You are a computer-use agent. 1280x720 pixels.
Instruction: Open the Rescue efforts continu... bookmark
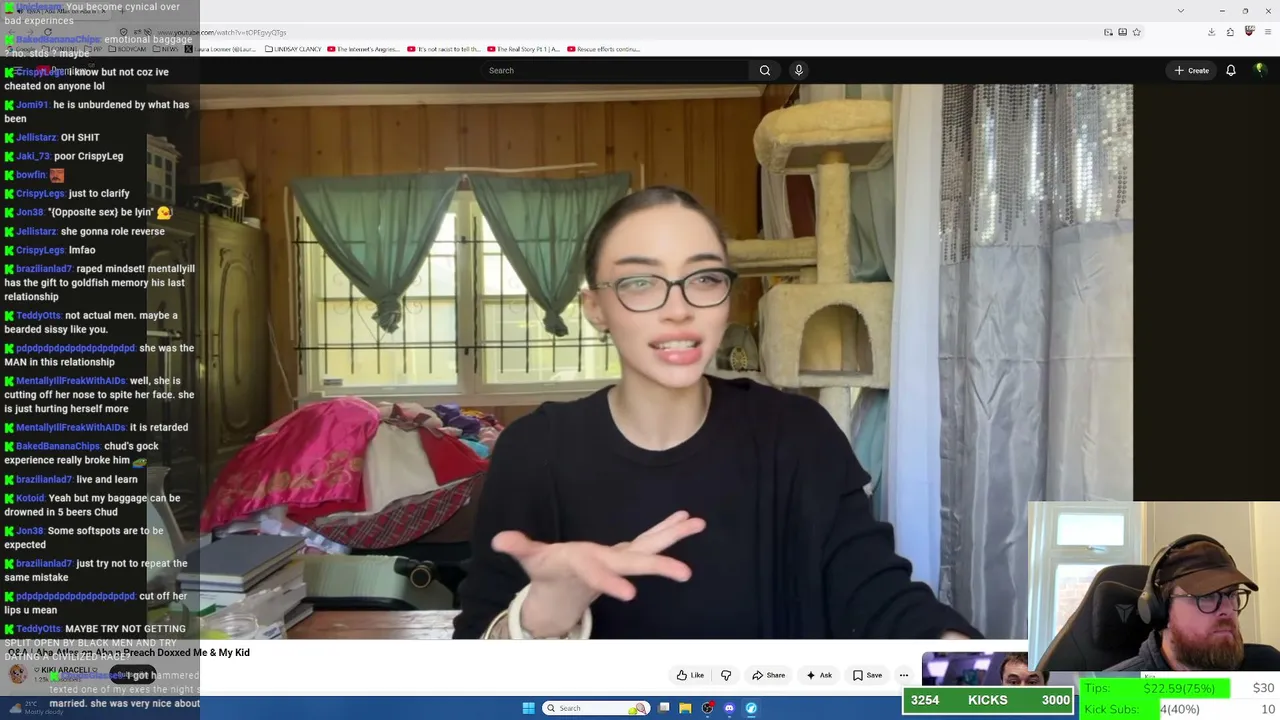pyautogui.click(x=604, y=49)
